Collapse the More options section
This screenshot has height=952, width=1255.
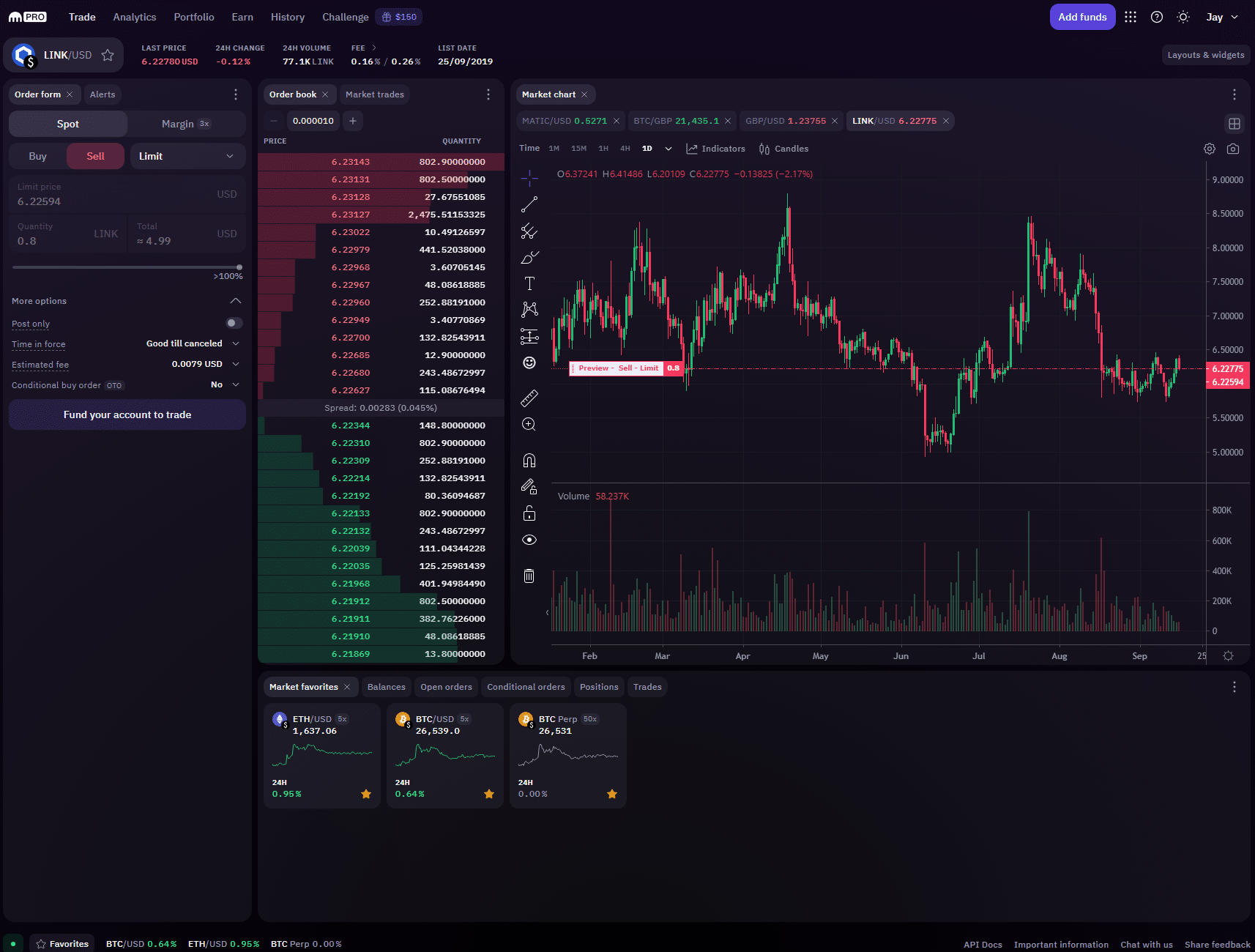coord(236,301)
